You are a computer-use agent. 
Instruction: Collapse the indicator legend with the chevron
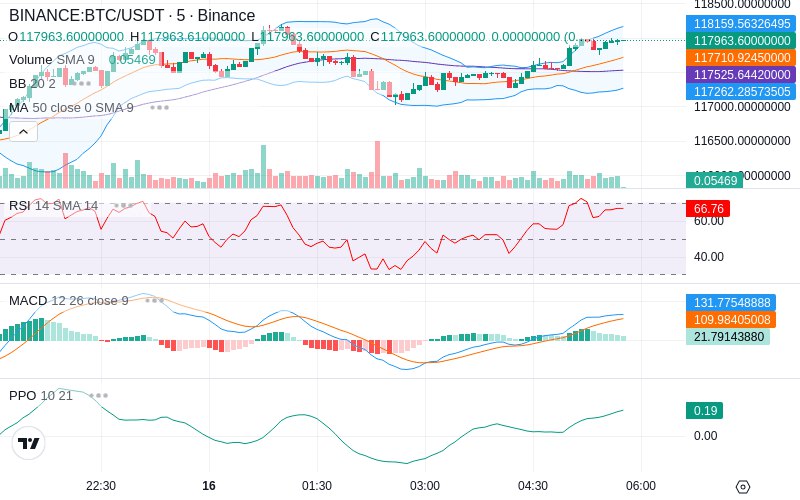pos(23,132)
